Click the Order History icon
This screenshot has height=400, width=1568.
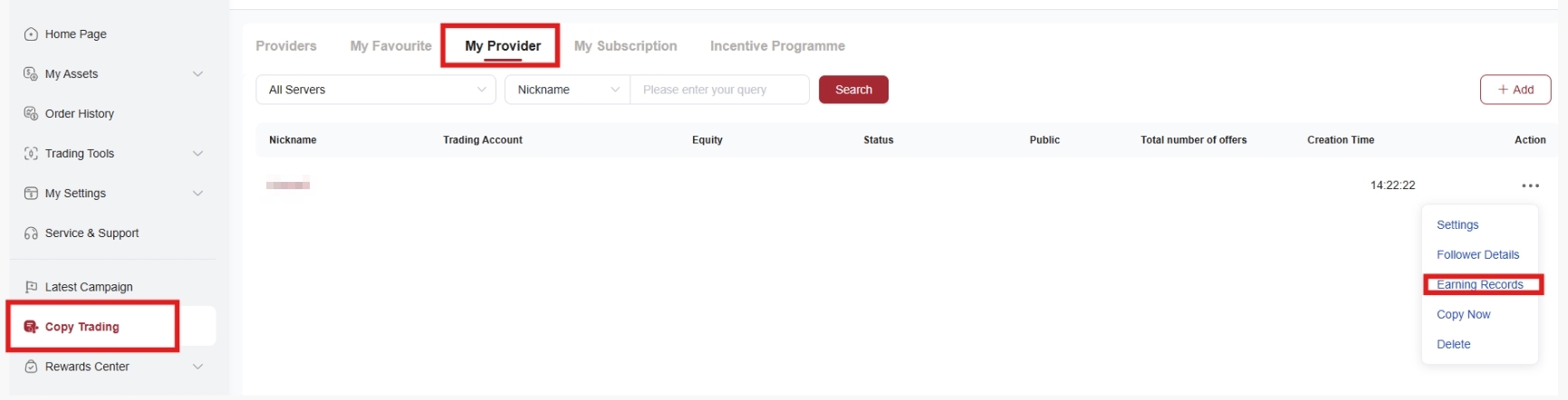[31, 114]
